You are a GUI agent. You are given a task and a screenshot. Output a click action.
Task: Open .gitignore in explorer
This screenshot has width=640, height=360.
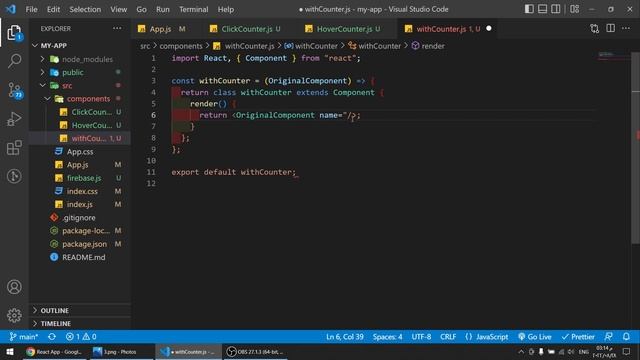tap(79, 218)
